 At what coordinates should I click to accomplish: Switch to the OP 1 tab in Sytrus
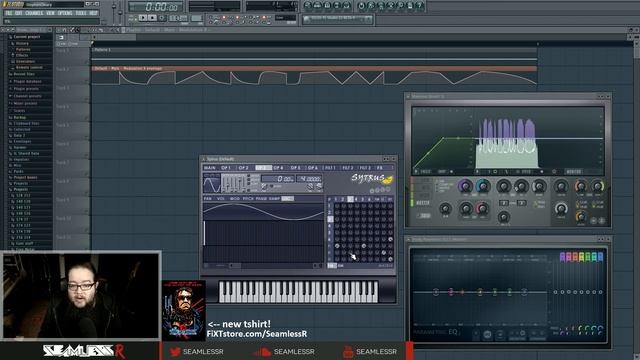pyautogui.click(x=226, y=168)
